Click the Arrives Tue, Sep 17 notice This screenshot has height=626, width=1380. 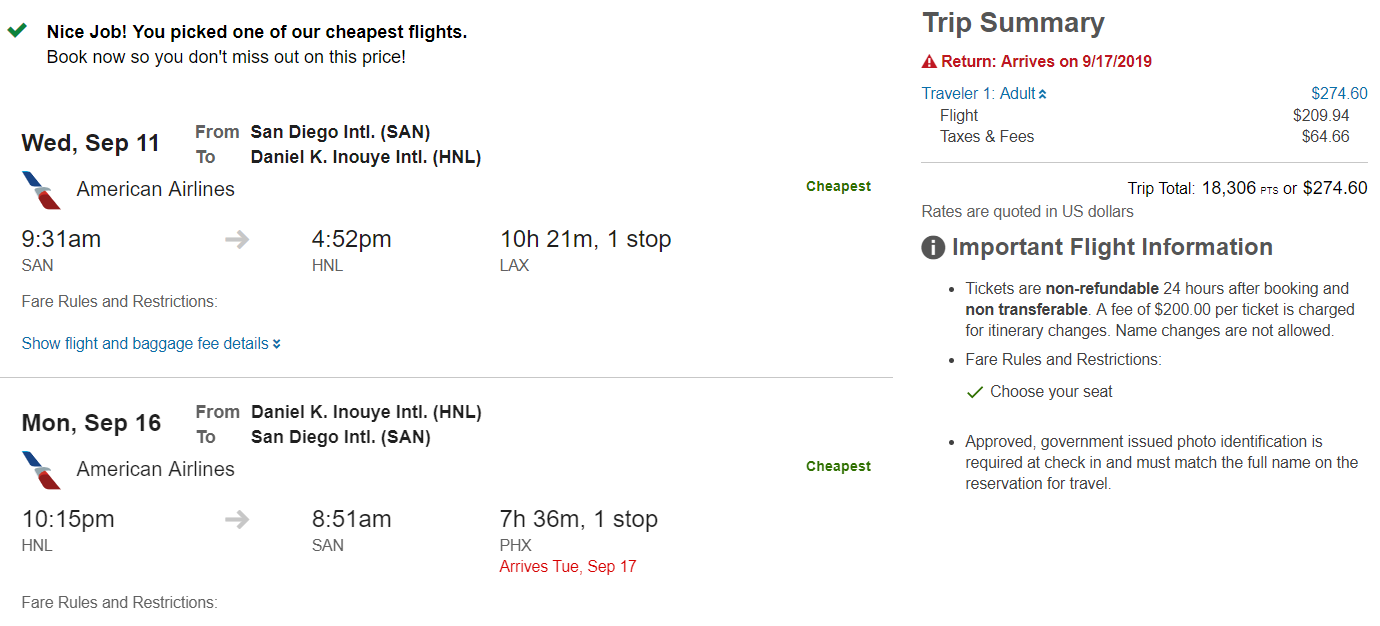pos(568,567)
